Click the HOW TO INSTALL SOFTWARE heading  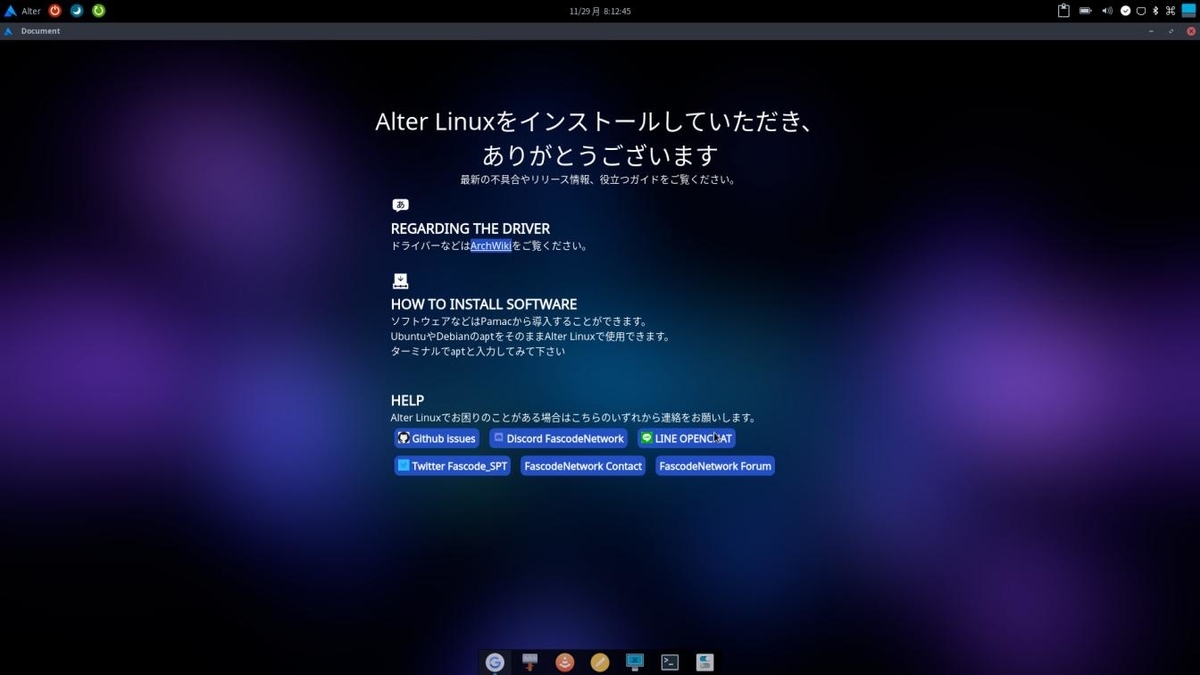484,305
